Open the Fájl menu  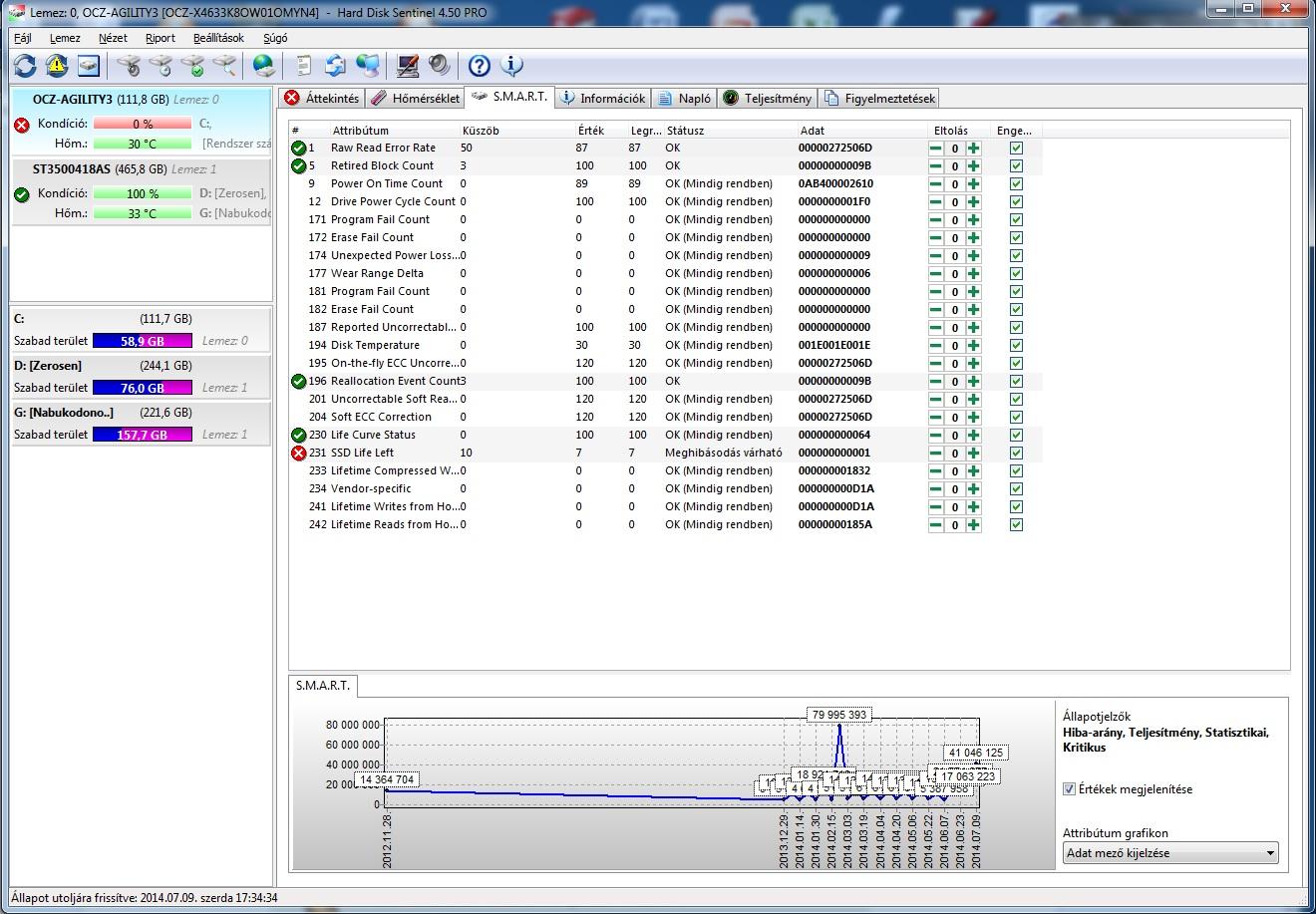point(22,38)
